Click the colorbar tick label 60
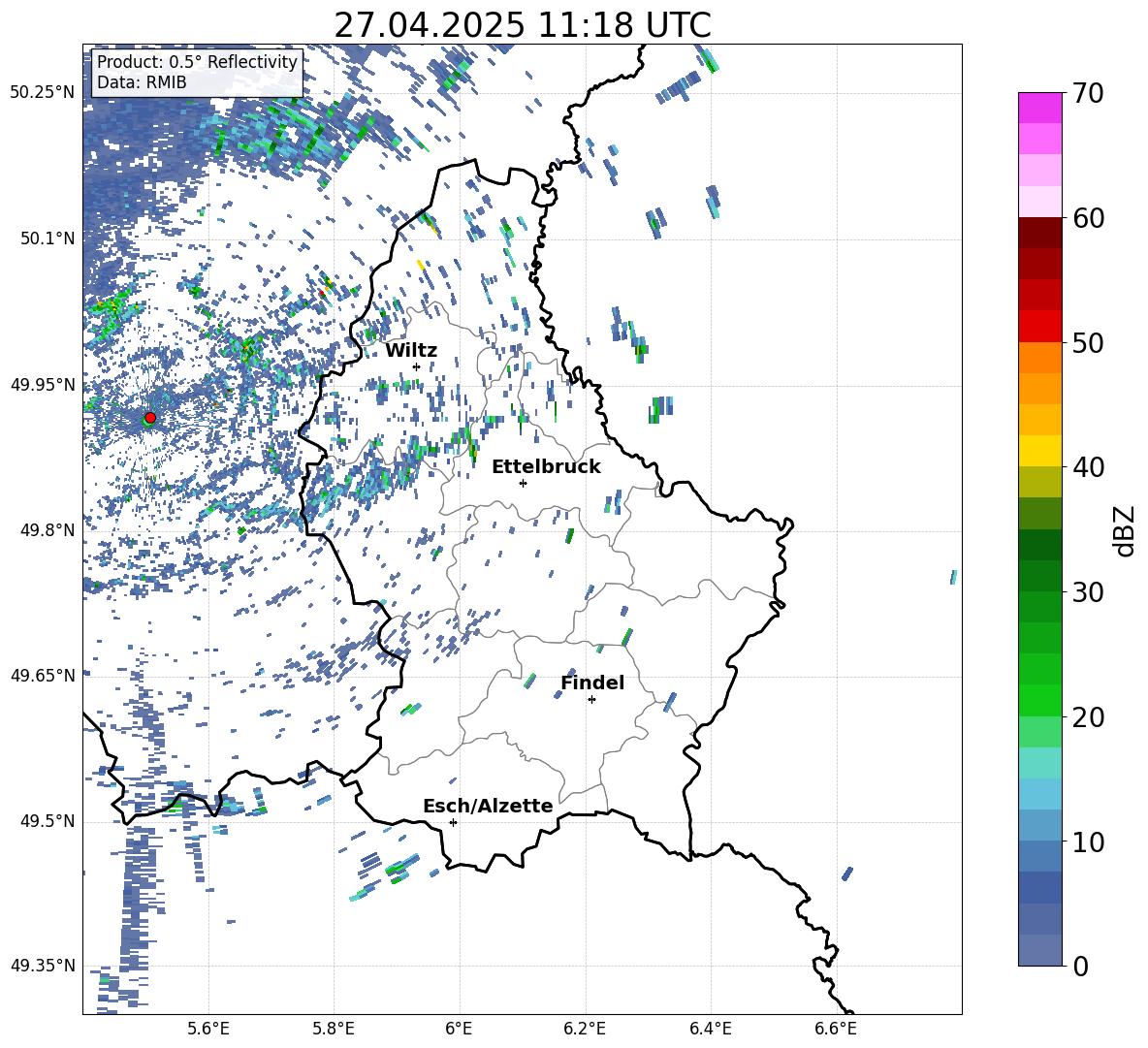This screenshot has height=1048, width=1148. coord(1088,218)
